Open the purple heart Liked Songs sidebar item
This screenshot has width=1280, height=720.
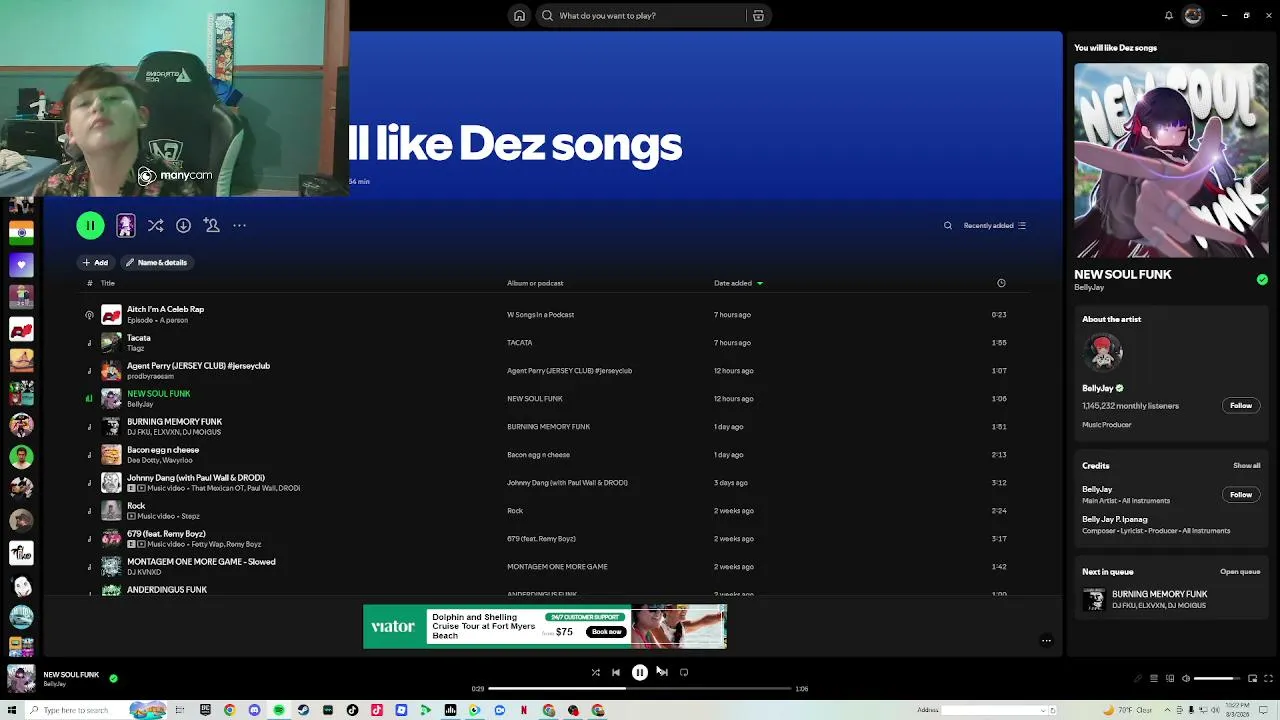click(x=21, y=265)
